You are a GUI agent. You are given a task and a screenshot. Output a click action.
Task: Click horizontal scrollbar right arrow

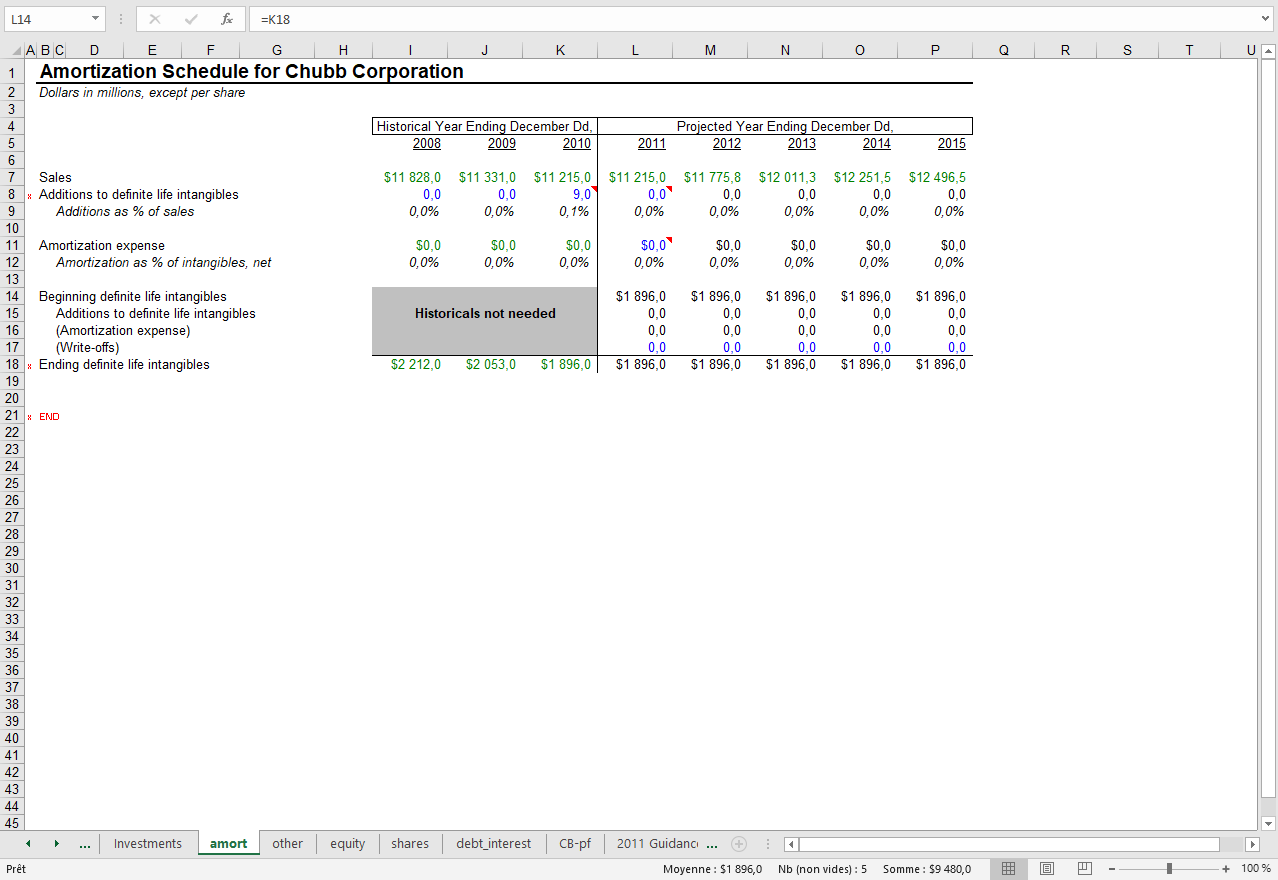[1251, 844]
